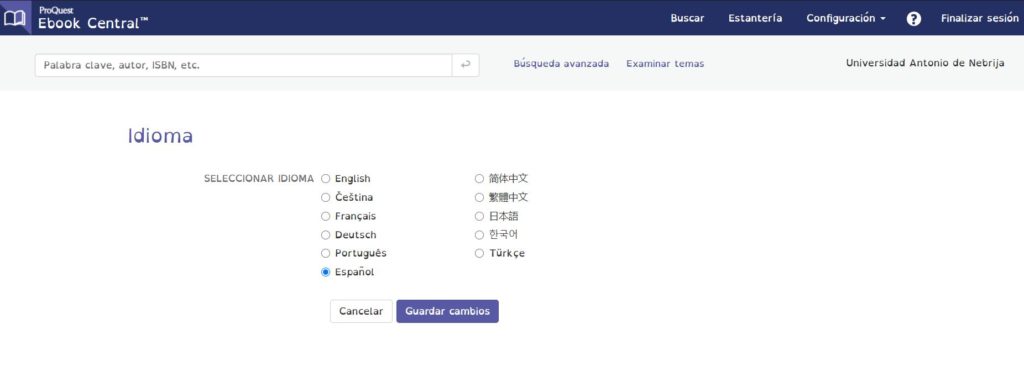Click Finalizar sesión to log out
Screen dimensions: 1024x376
pos(980,18)
